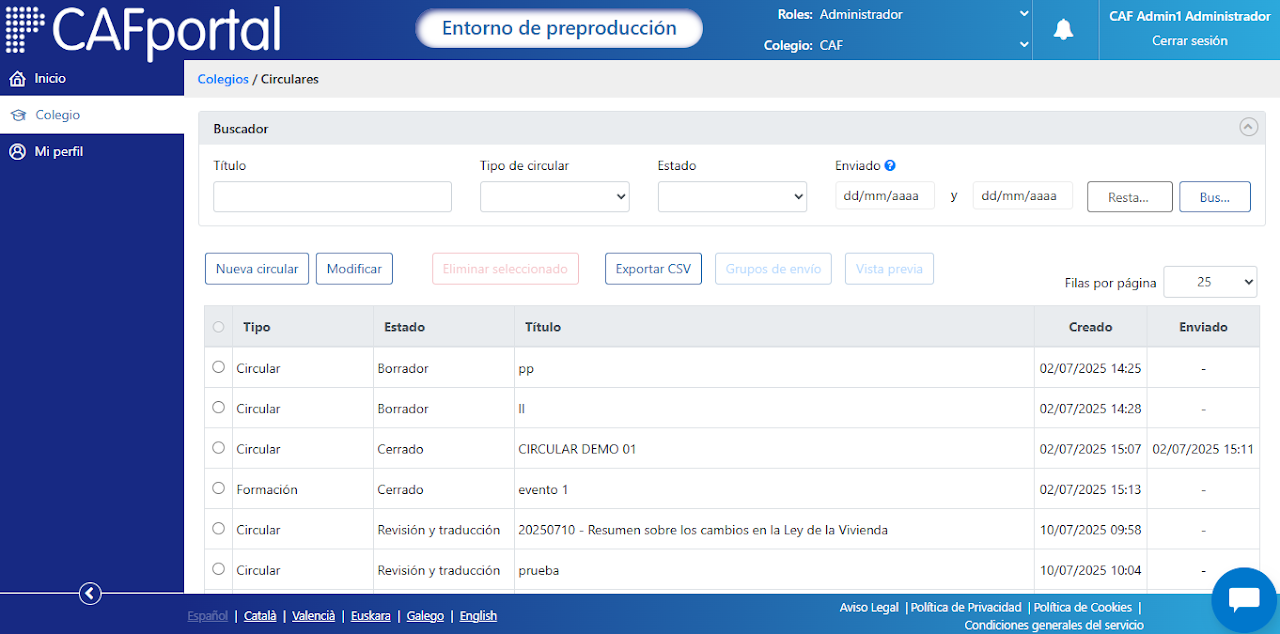Open the Estado filter dropdown
This screenshot has height=634, width=1280.
click(x=732, y=197)
